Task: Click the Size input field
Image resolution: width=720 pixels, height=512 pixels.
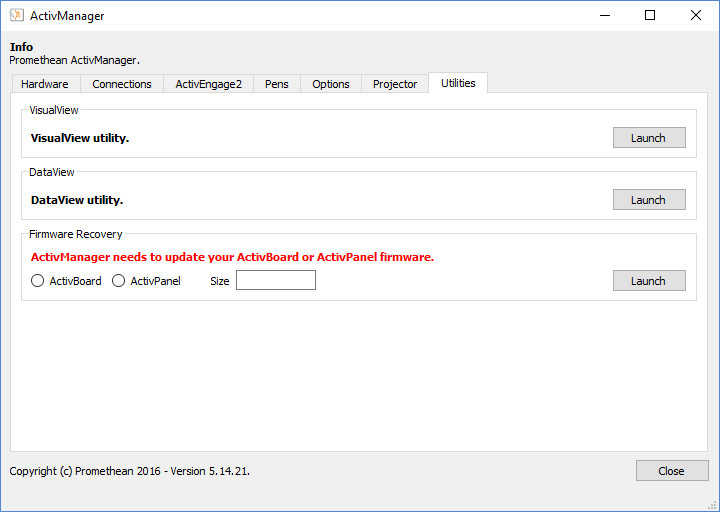Action: 276,281
